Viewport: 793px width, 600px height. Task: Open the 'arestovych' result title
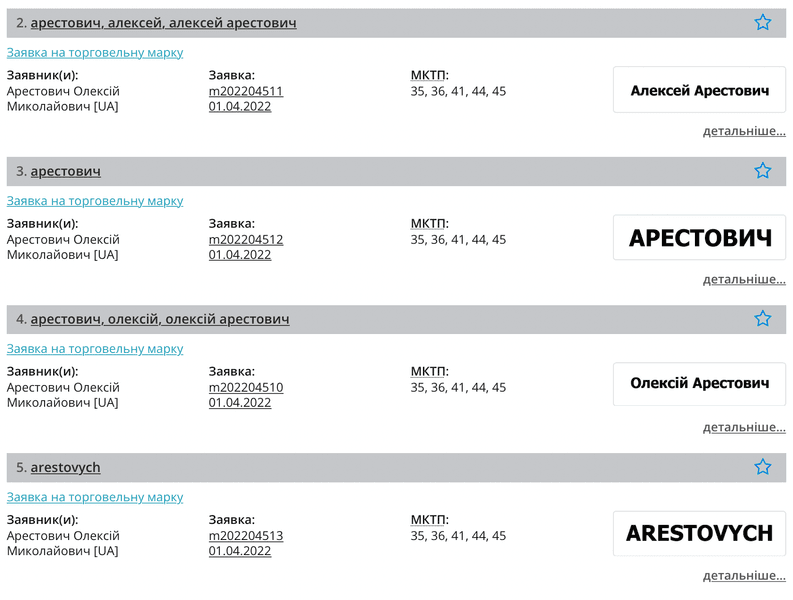click(65, 467)
